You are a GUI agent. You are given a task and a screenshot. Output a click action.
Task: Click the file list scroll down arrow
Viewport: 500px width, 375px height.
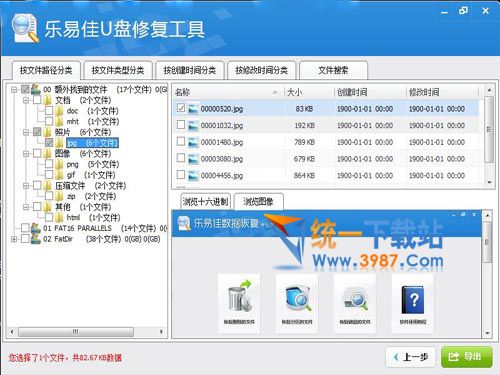489,183
